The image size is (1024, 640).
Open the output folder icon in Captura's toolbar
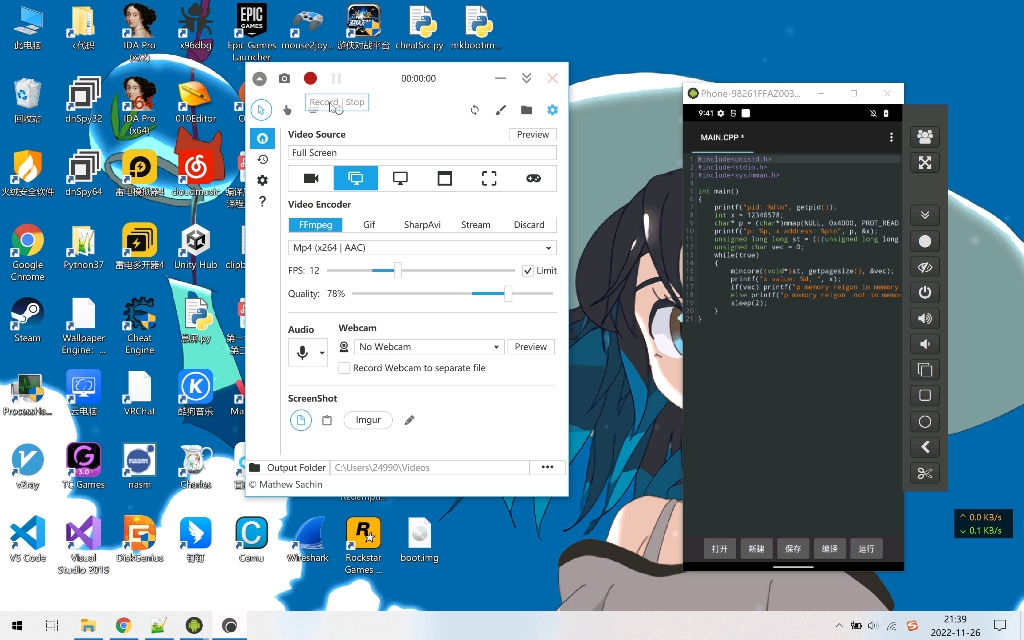click(526, 110)
